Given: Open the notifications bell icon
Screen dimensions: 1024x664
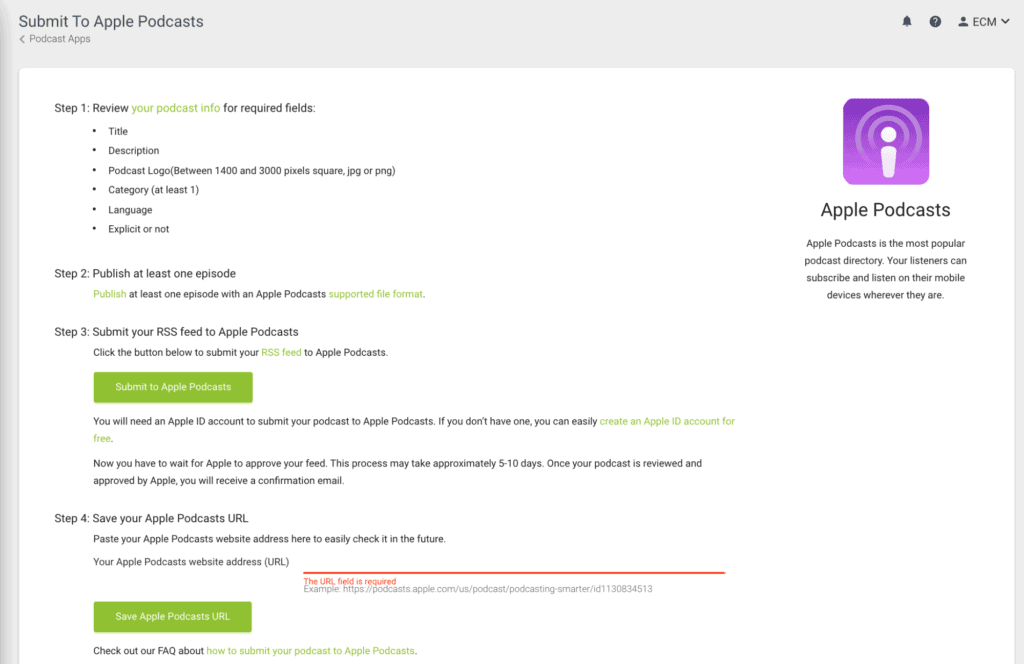Looking at the screenshot, I should 906,22.
